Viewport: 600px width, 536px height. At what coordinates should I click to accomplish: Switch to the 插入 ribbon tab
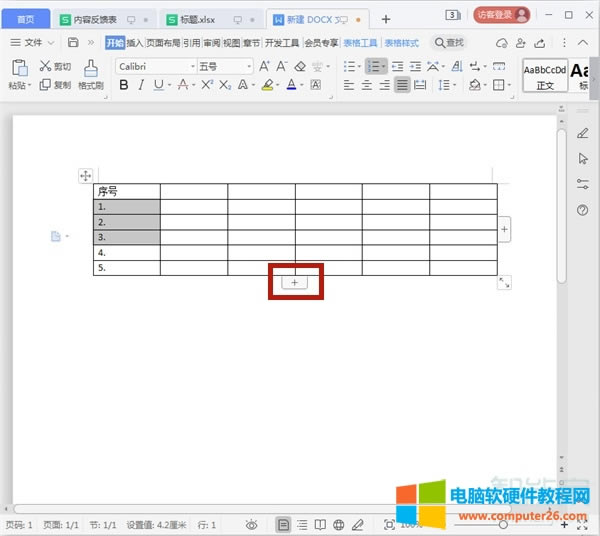[x=135, y=43]
